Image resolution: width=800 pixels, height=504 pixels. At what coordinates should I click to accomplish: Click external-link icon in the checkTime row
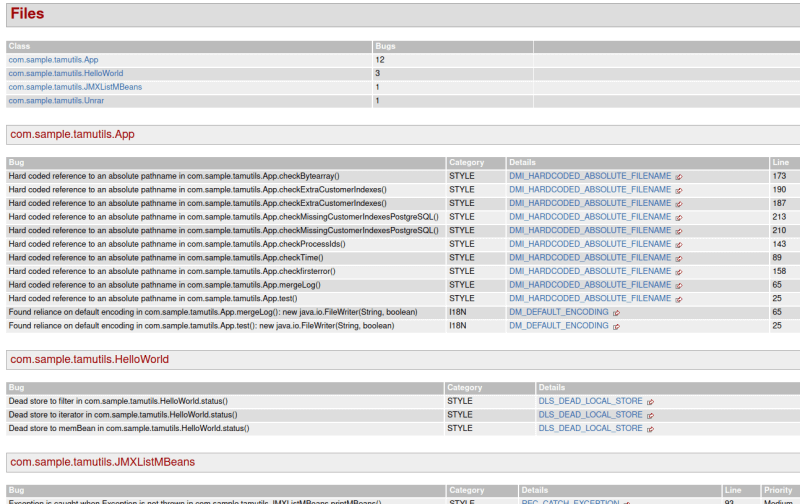pos(679,259)
